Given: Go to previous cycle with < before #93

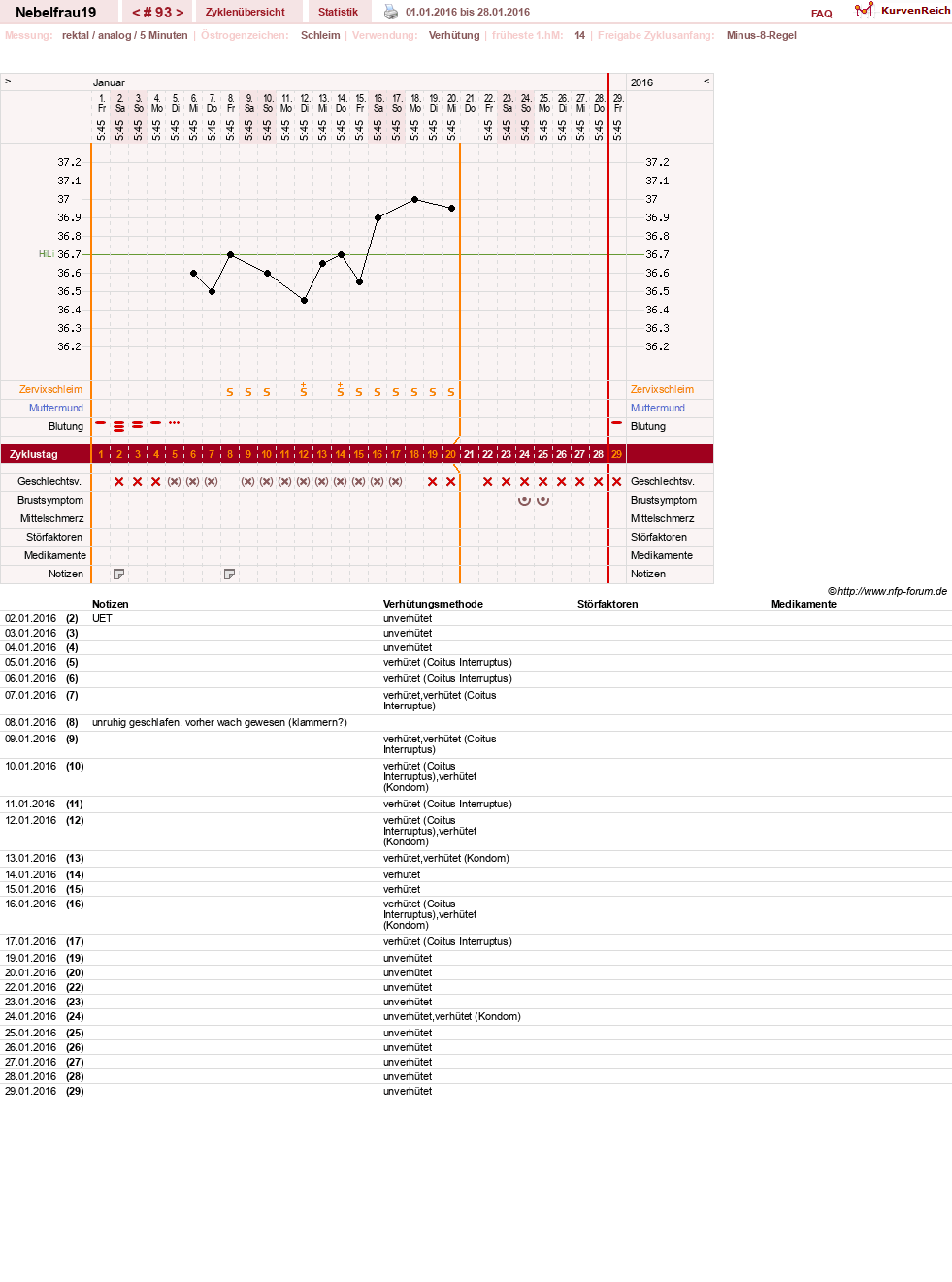Looking at the screenshot, I should tap(137, 13).
